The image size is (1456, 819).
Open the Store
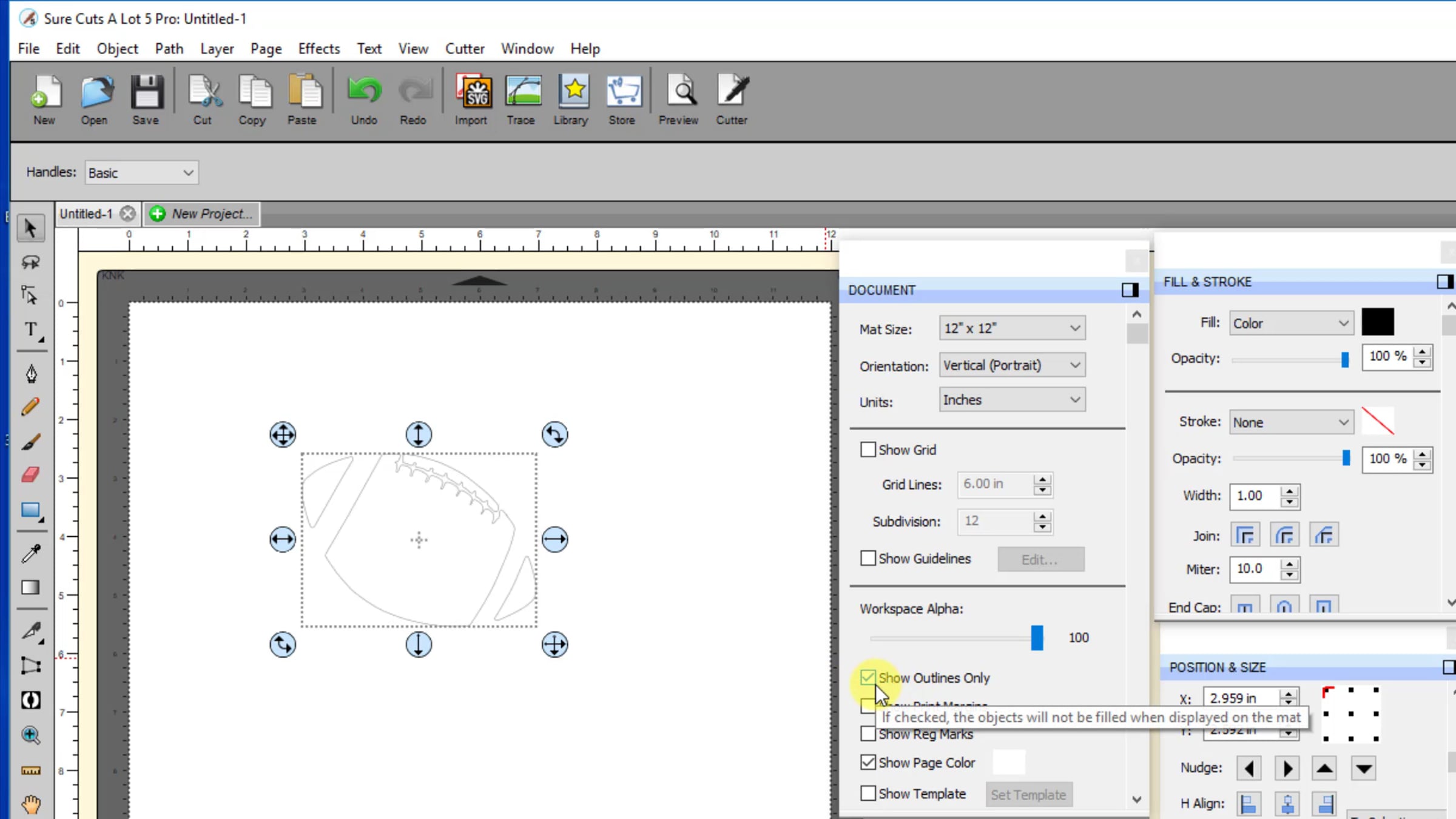[622, 99]
